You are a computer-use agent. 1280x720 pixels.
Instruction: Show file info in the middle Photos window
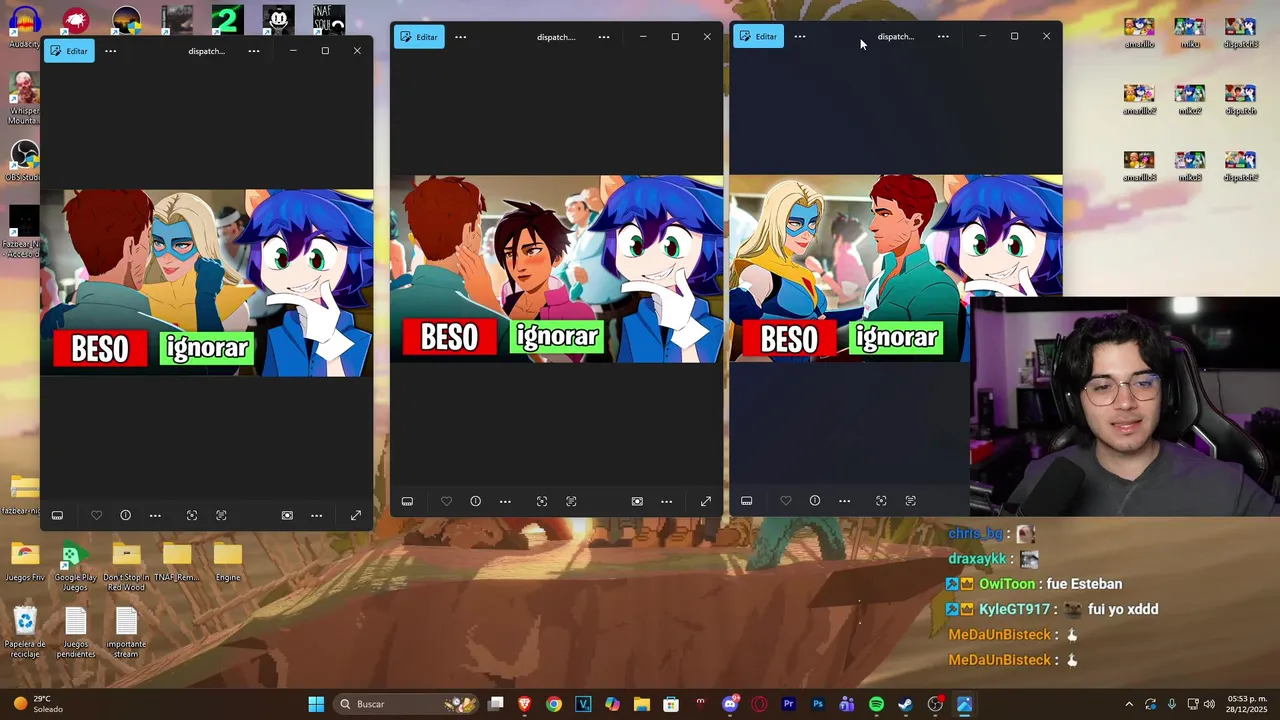coord(475,501)
